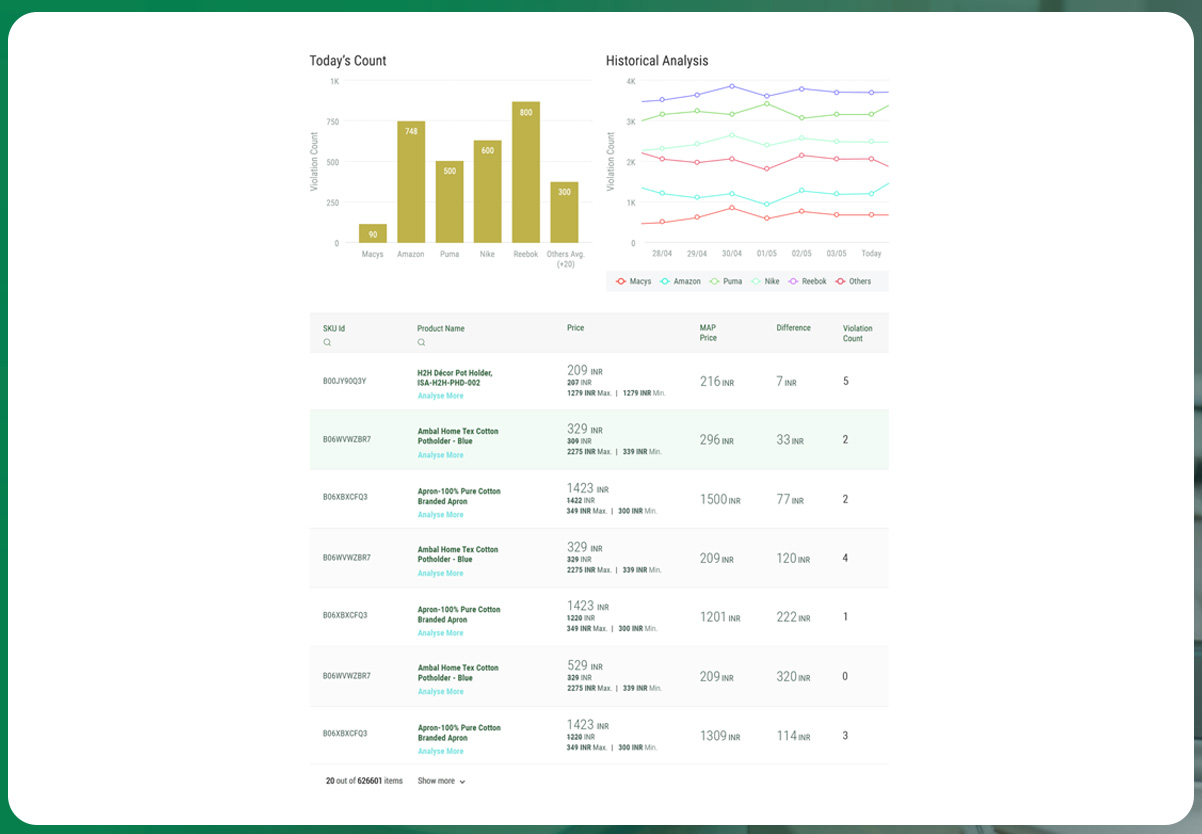Click violation count 5 in first row

846,381
